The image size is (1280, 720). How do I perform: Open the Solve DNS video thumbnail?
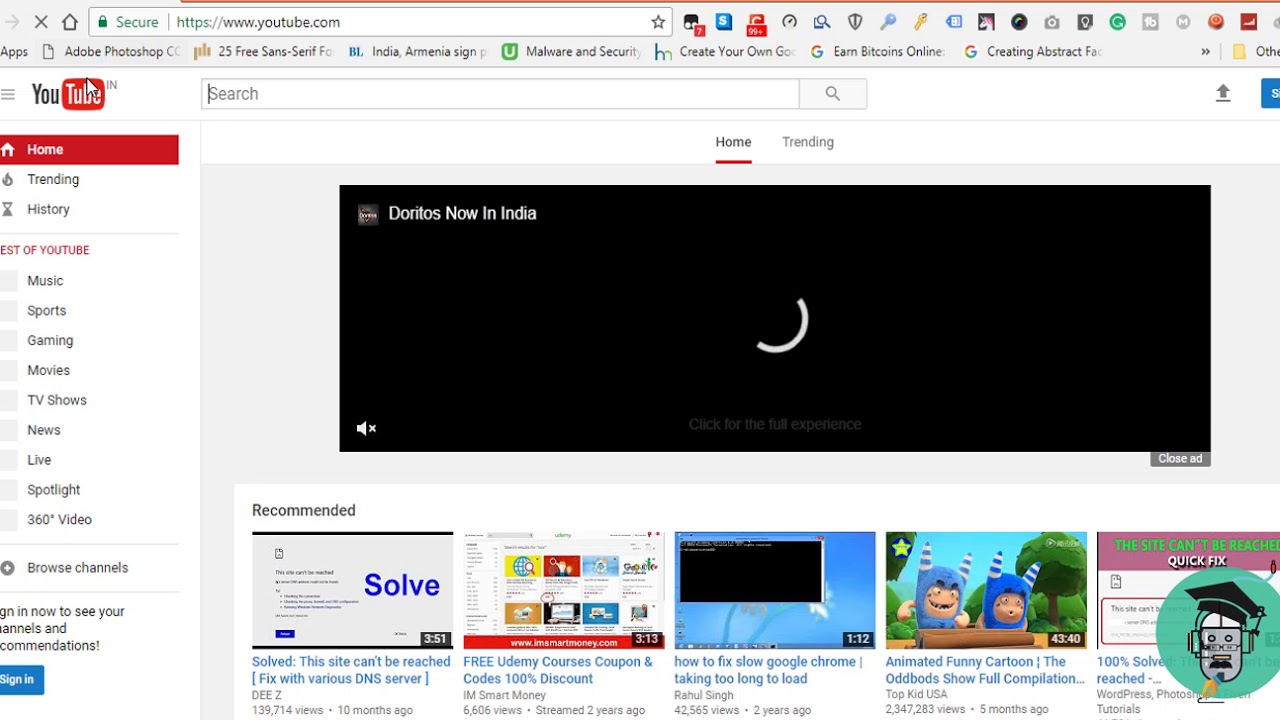coord(352,590)
